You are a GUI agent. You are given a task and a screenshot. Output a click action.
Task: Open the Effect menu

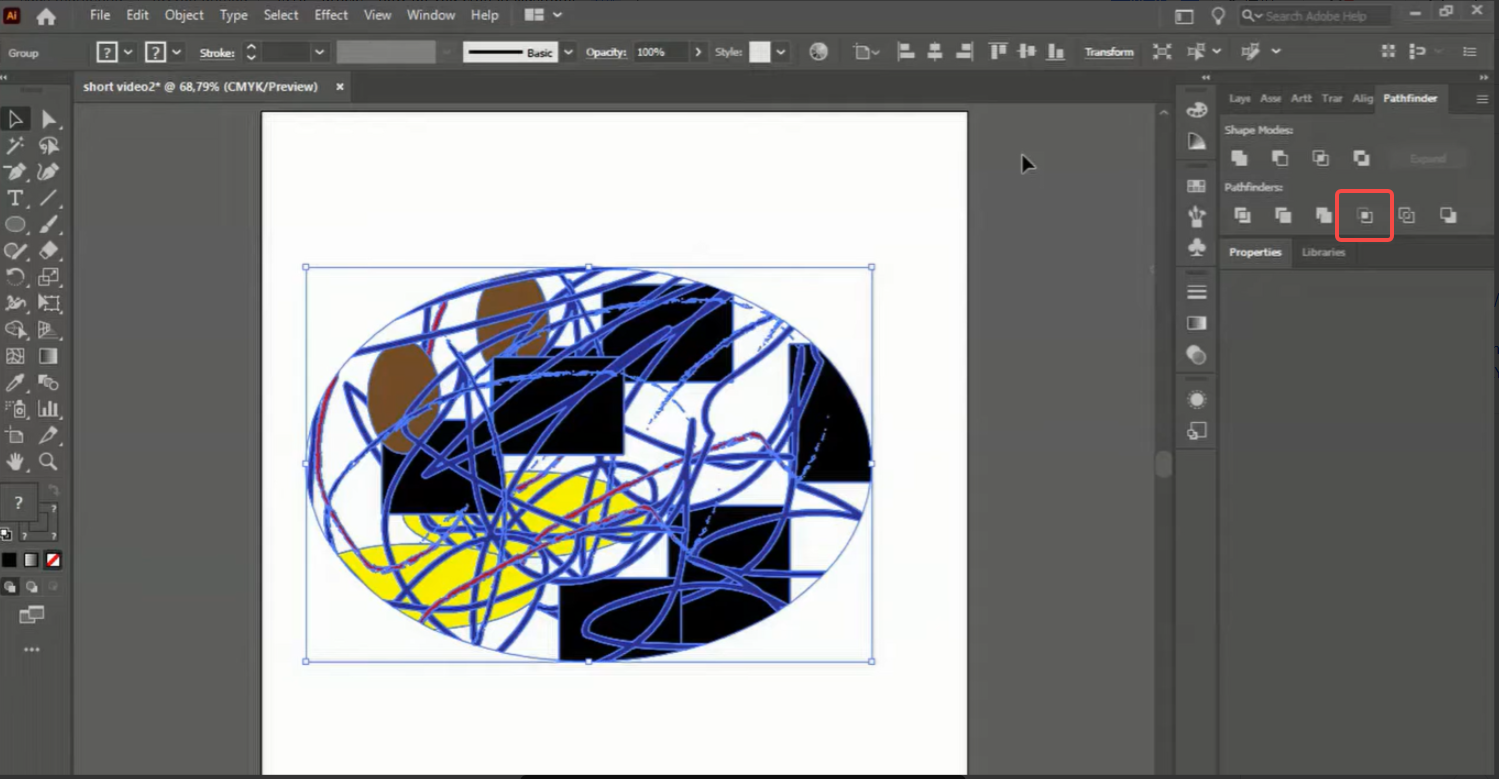(331, 15)
